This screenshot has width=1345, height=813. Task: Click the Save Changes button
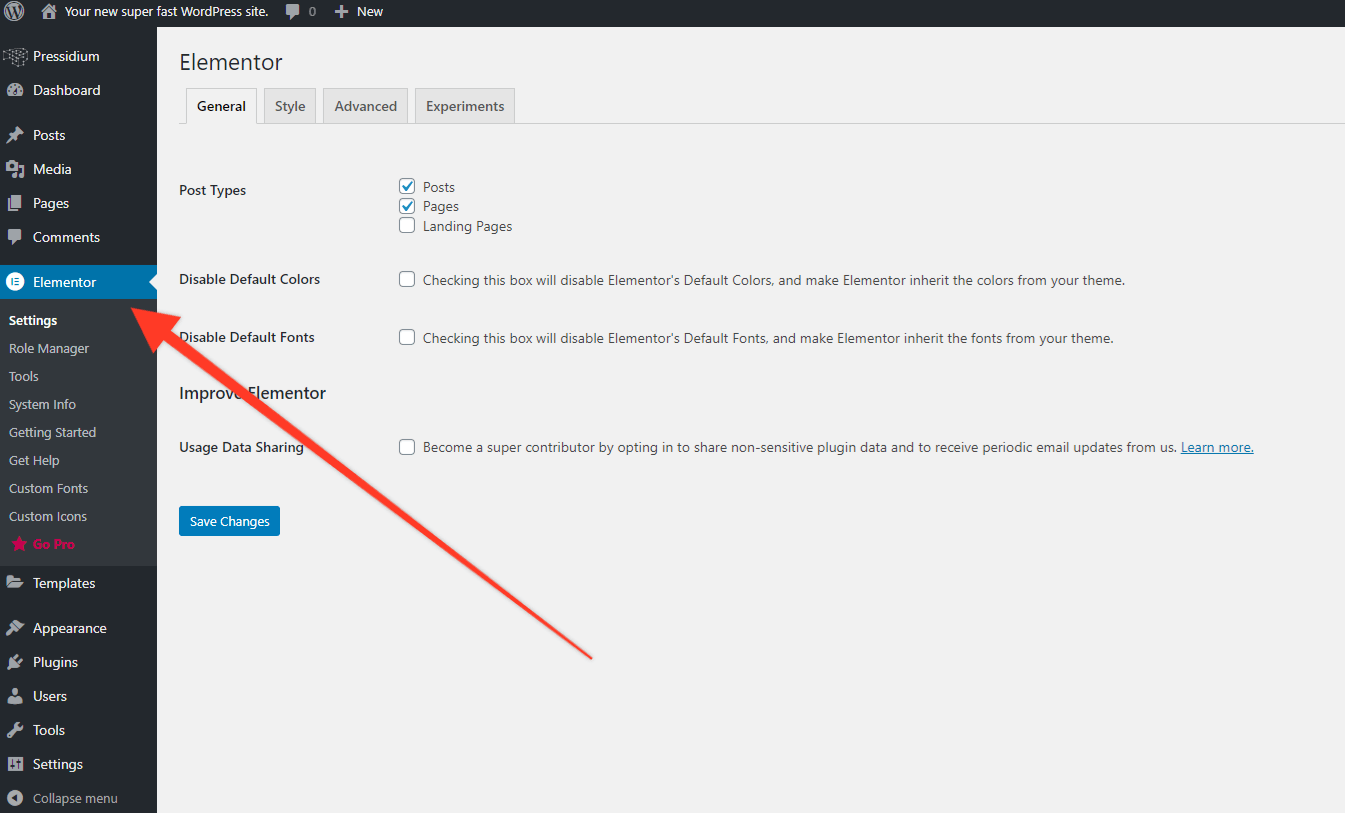pos(229,521)
